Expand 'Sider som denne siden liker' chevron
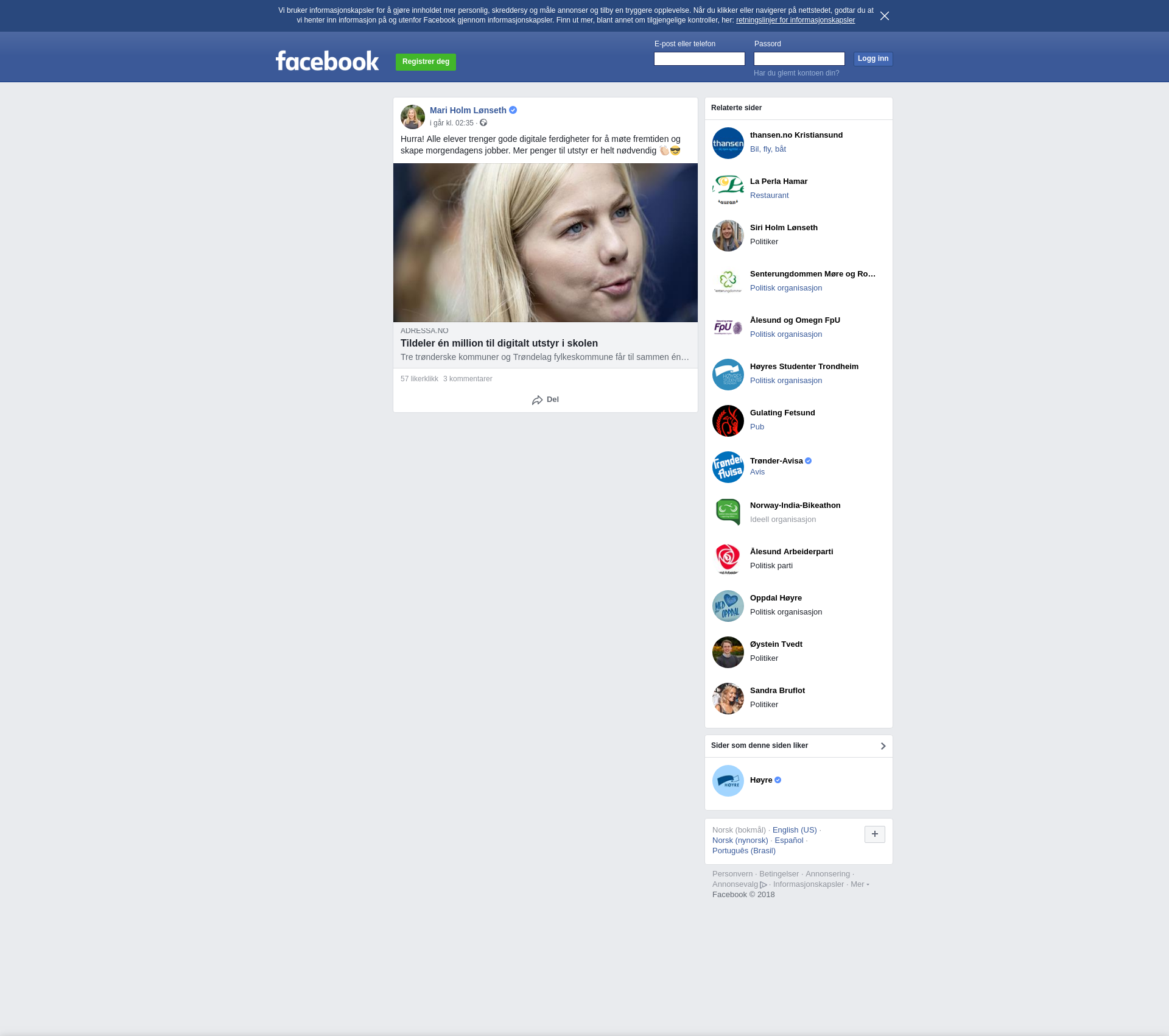The image size is (1169, 1036). [883, 746]
